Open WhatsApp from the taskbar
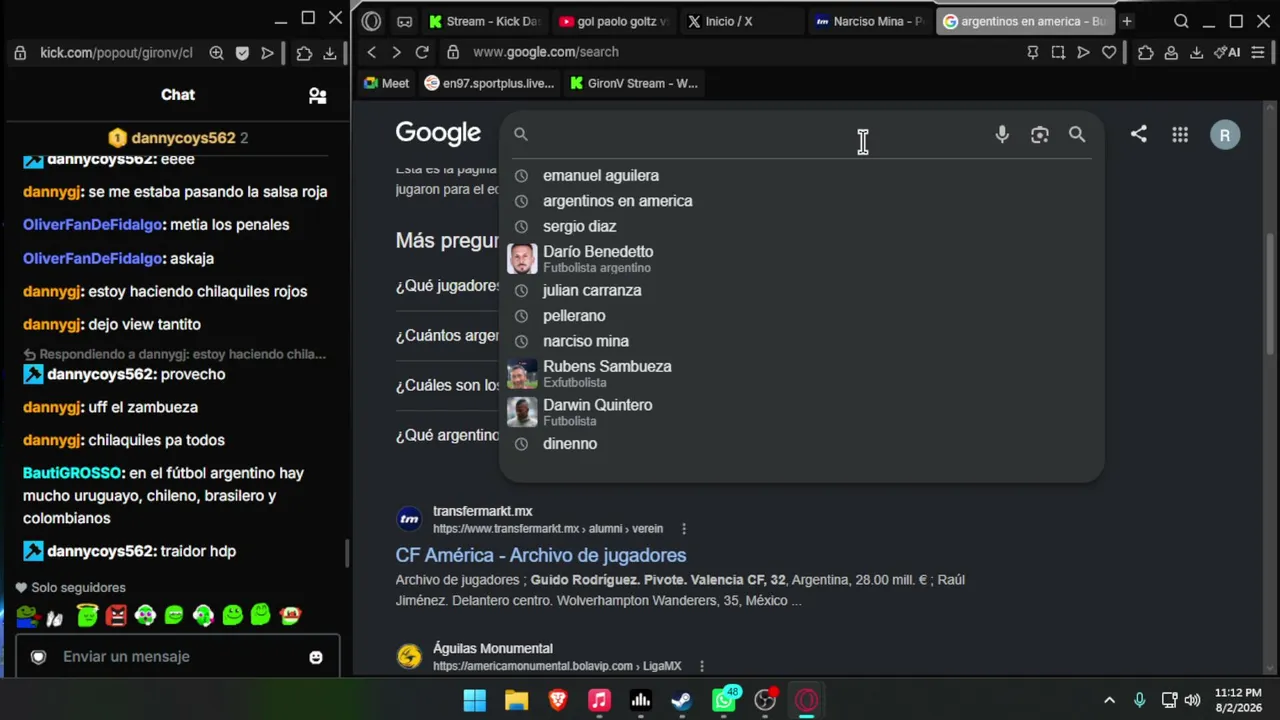The image size is (1280, 720). (x=724, y=700)
